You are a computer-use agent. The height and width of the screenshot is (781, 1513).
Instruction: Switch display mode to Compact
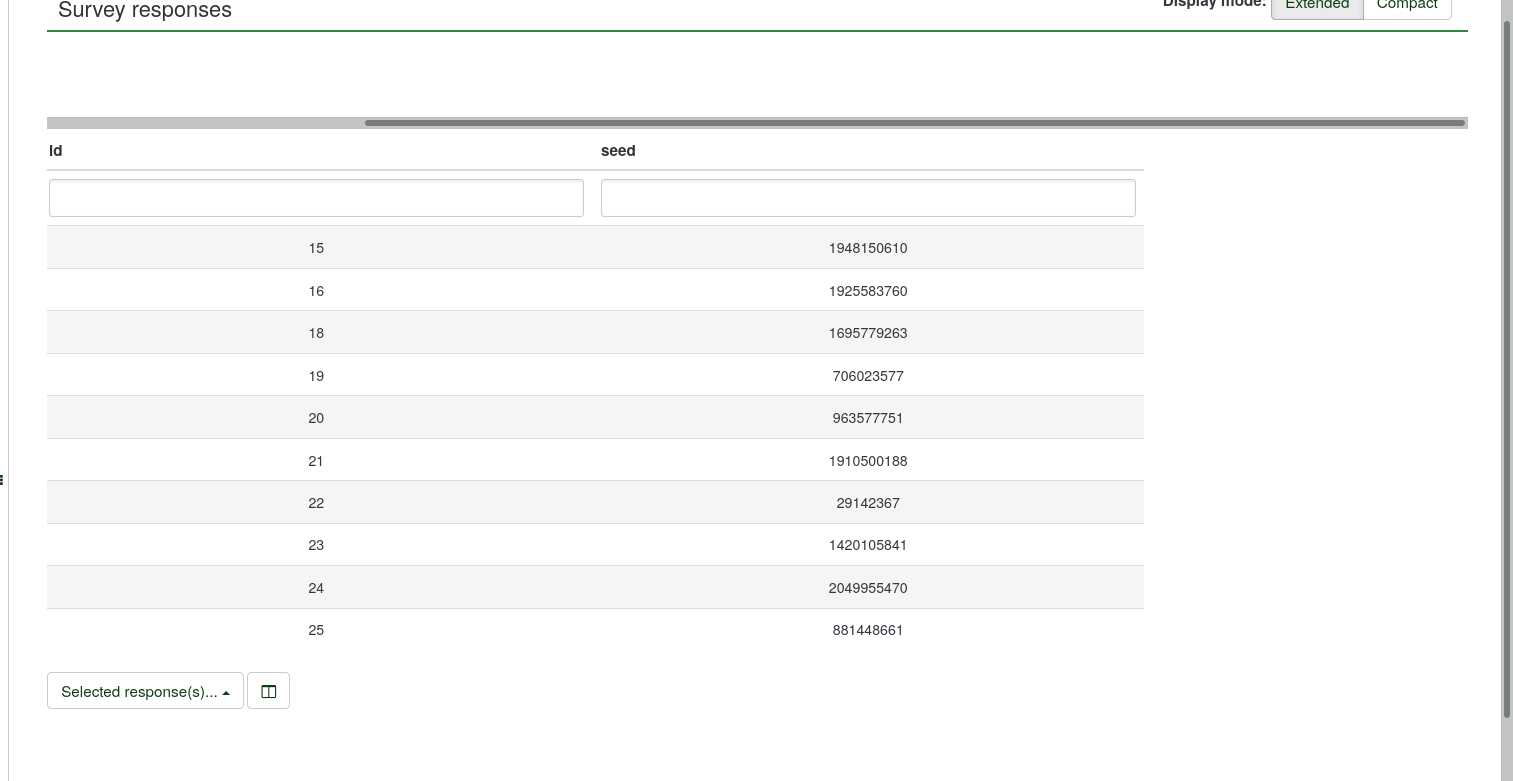[x=1406, y=6]
